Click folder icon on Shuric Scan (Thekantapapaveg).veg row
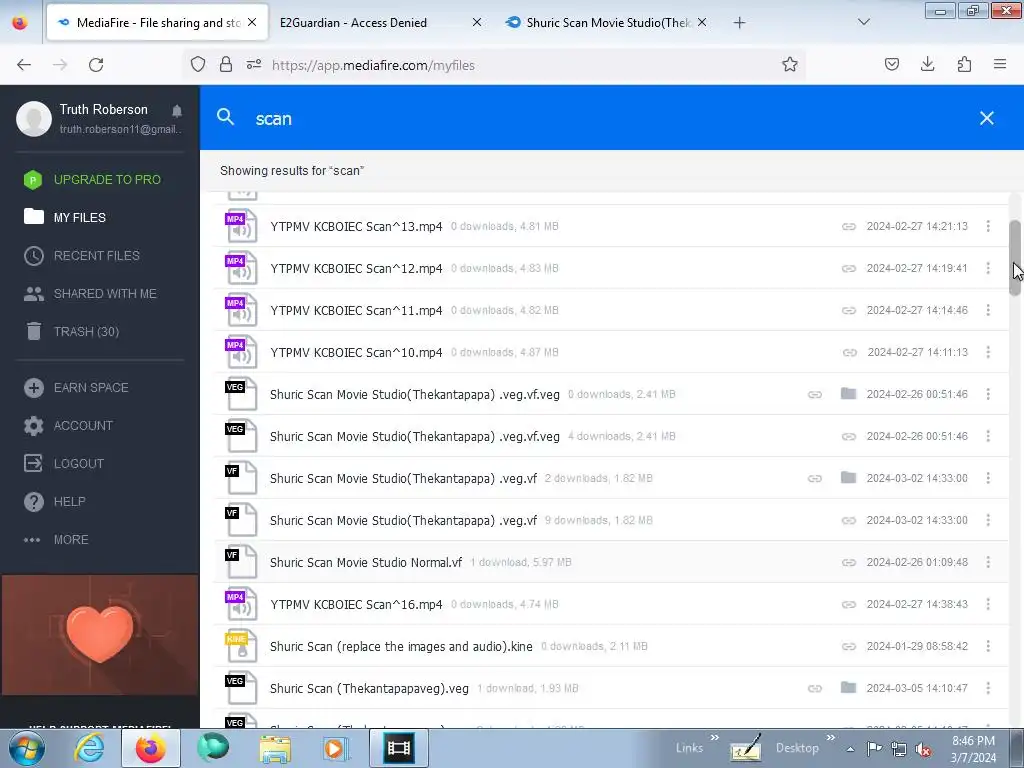The image size is (1024, 768). coord(848,687)
